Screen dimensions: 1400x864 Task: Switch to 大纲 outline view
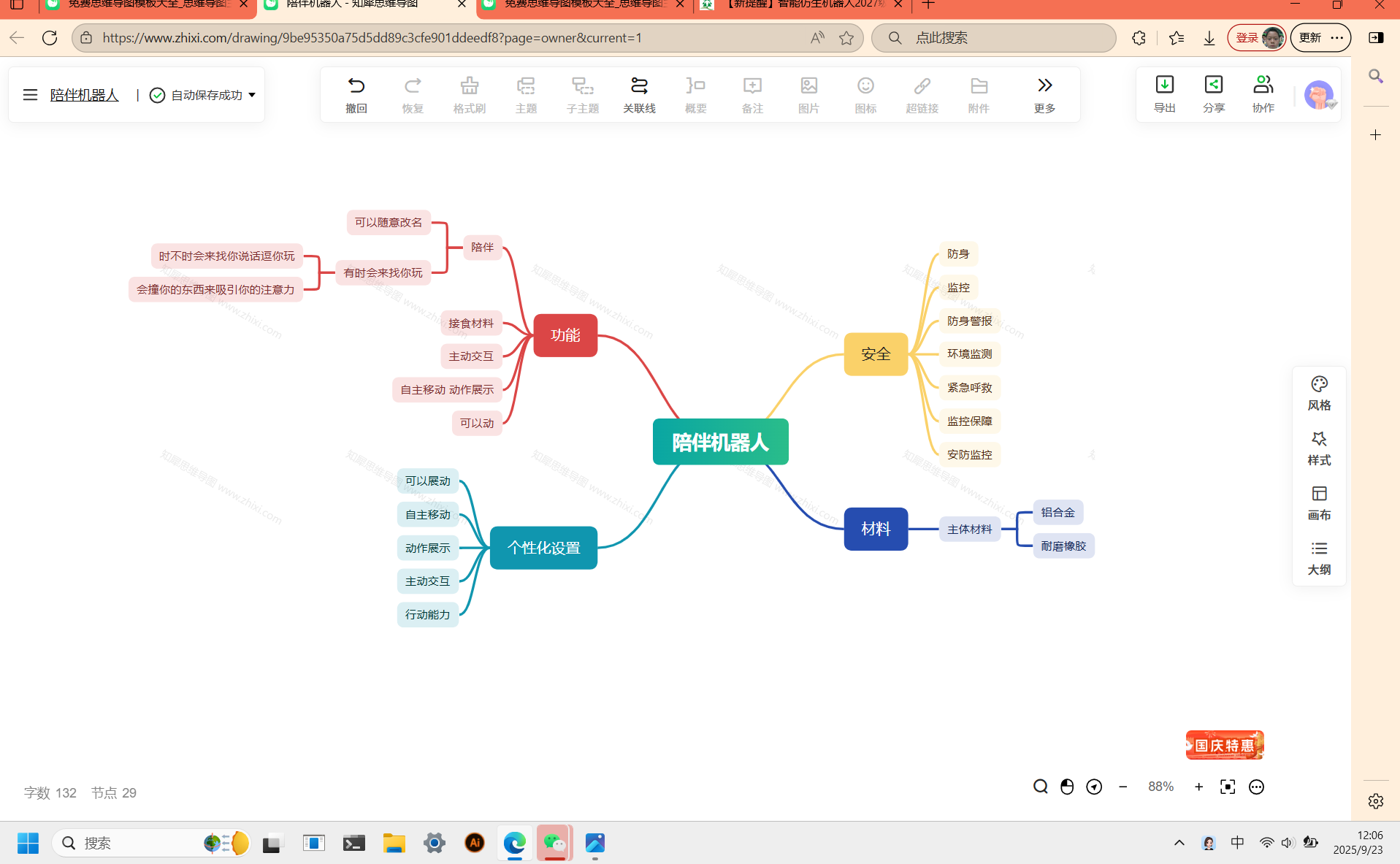[1319, 558]
